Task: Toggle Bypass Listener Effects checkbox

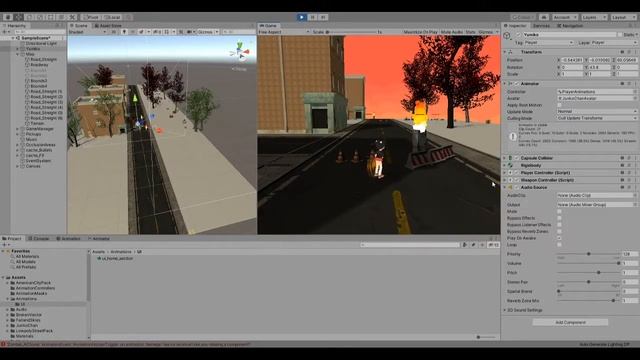Action: [560, 224]
